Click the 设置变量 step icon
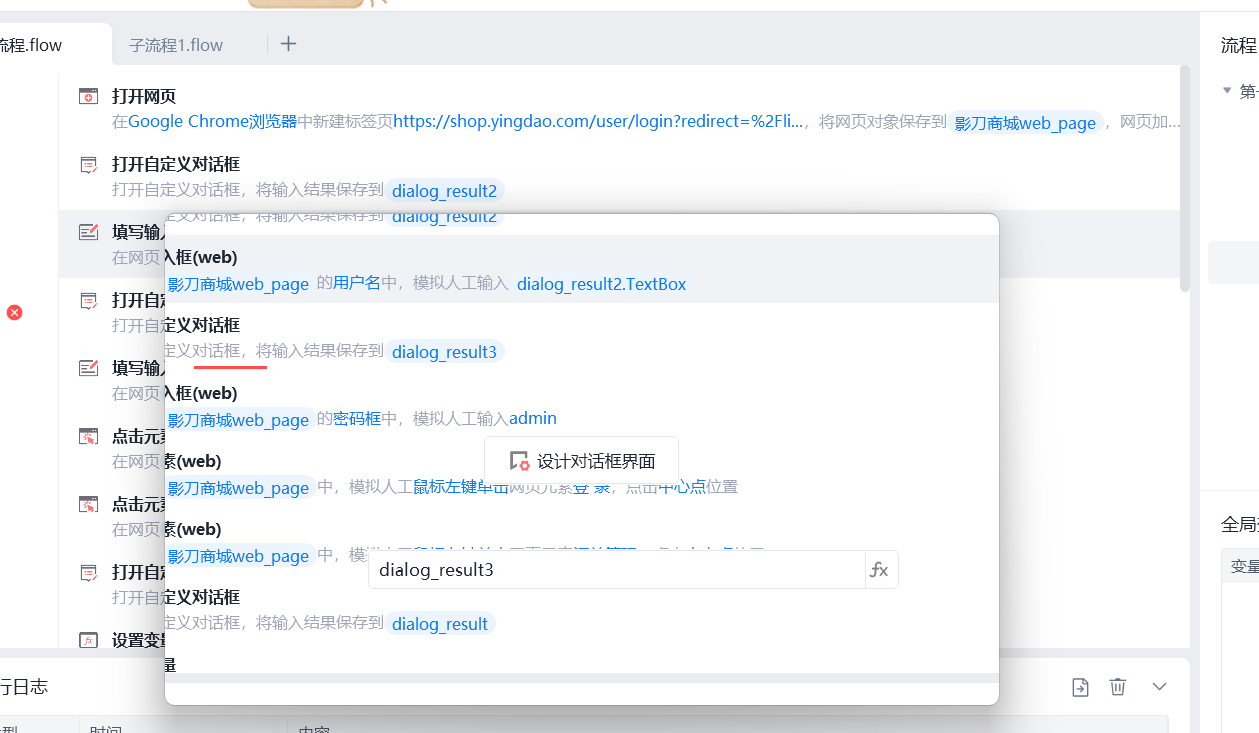The width and height of the screenshot is (1259, 733). tap(88, 640)
